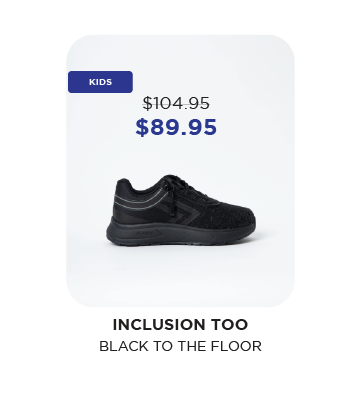Image resolution: width=361 pixels, height=402 pixels.
Task: Click the heel collar of the shoe
Action: [125, 184]
